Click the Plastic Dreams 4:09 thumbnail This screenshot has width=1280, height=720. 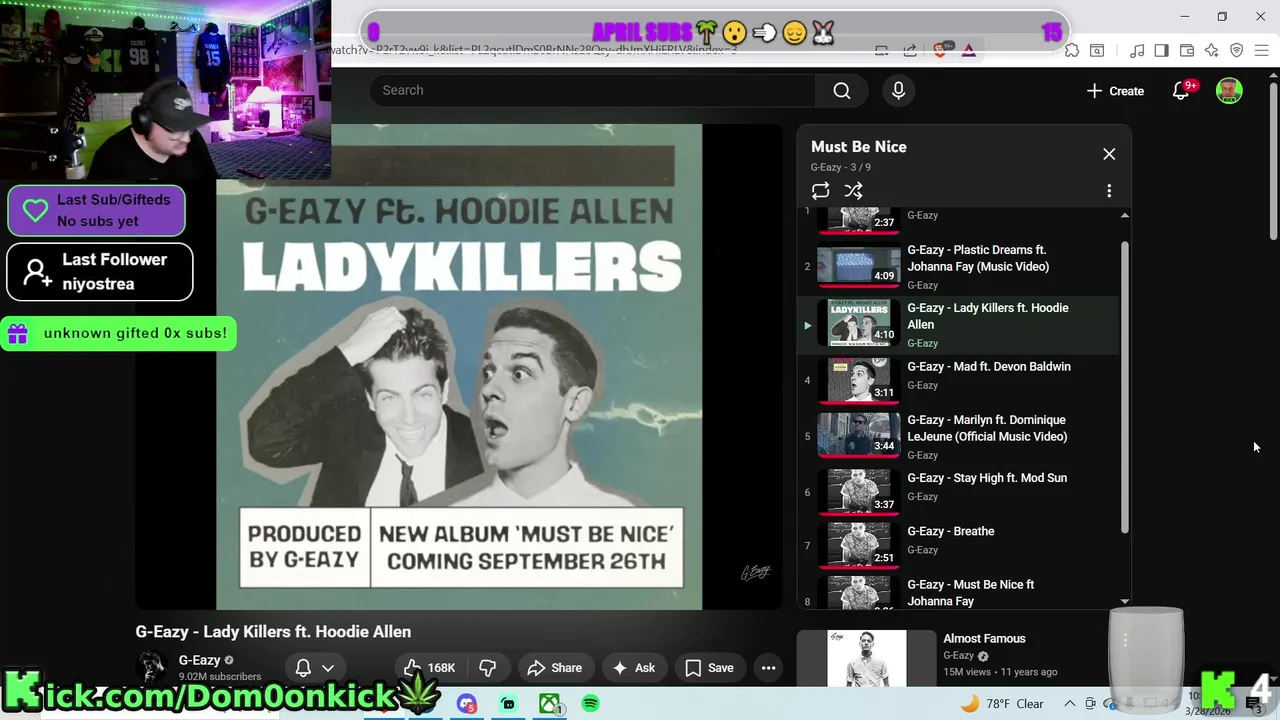pos(858,267)
